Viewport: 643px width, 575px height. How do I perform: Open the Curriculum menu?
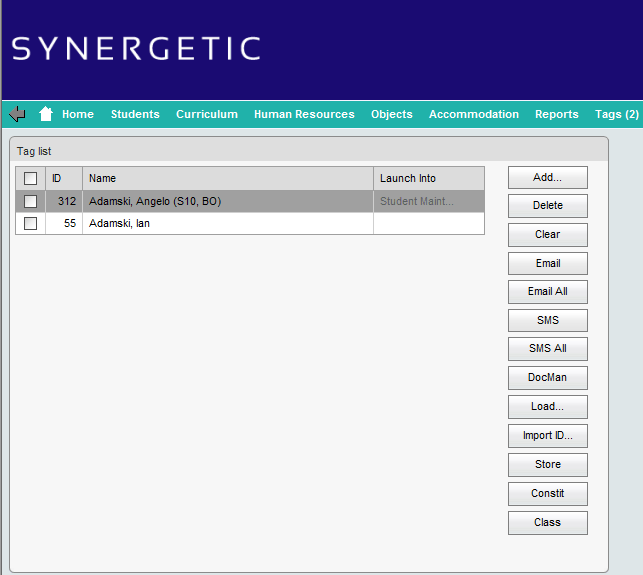207,114
